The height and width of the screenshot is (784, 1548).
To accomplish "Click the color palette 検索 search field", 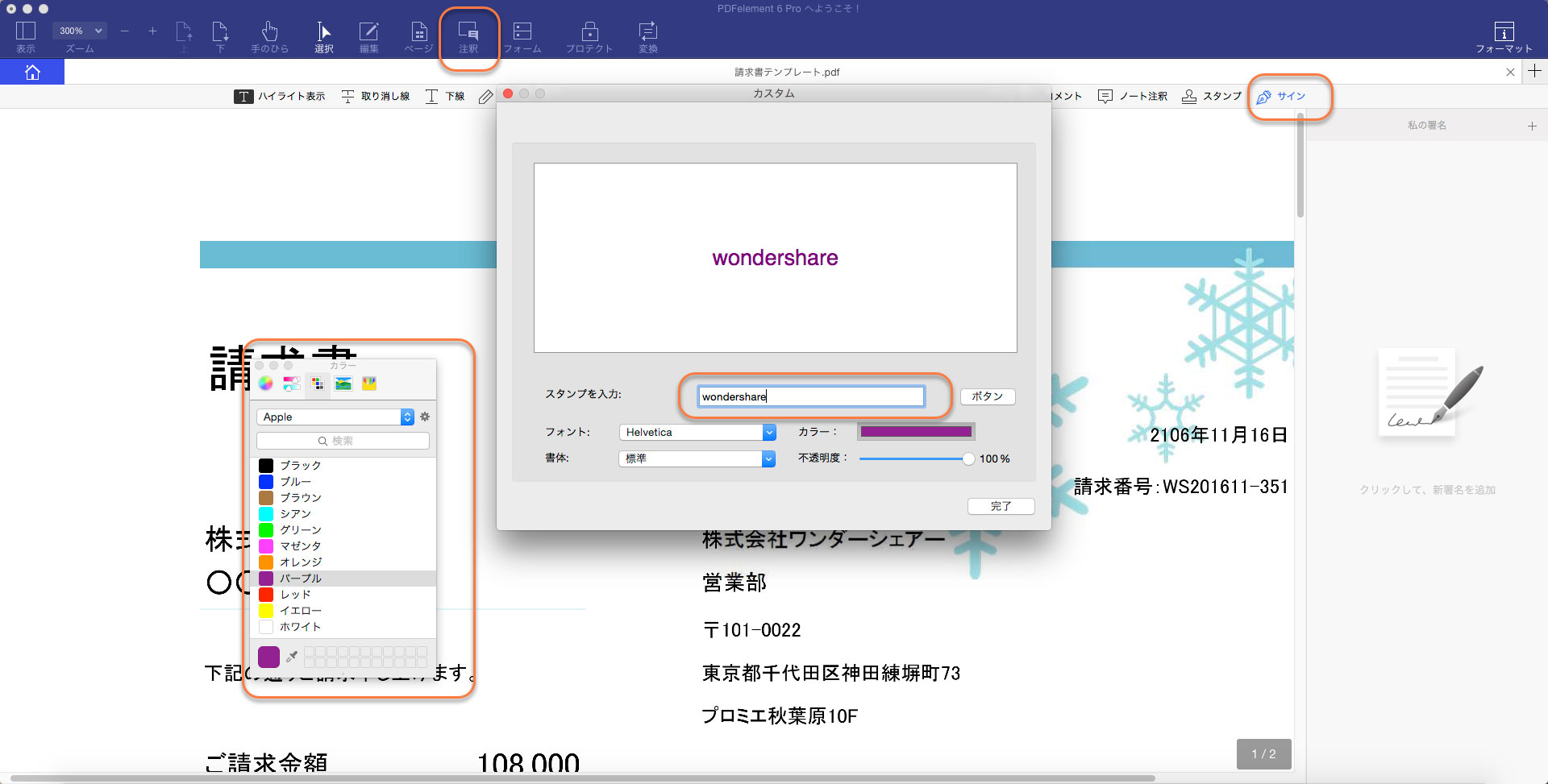I will 343,441.
